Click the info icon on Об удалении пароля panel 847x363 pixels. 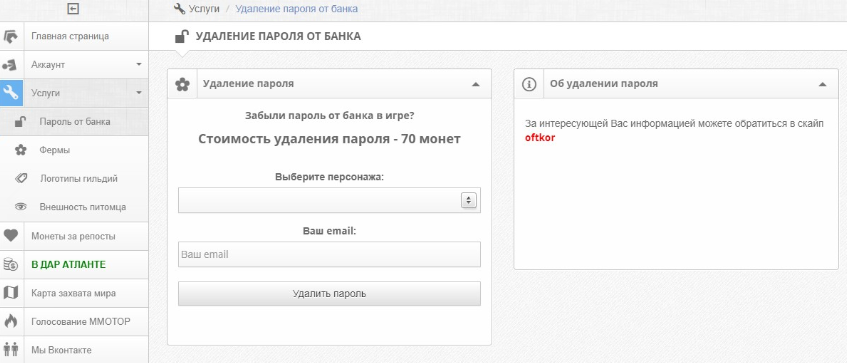pos(529,84)
